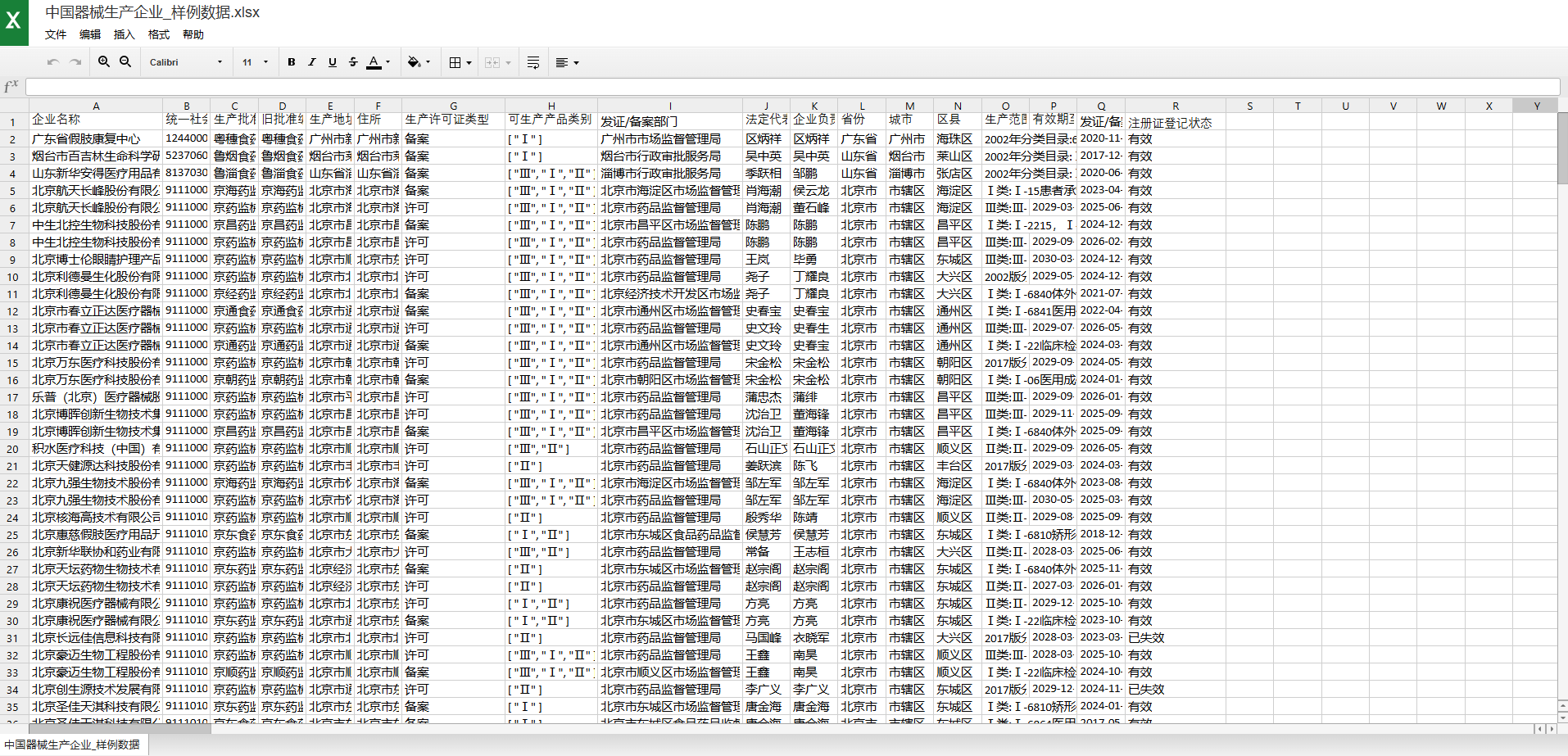Apply italic formatting with the I icon
The image size is (1568, 756).
pos(312,62)
